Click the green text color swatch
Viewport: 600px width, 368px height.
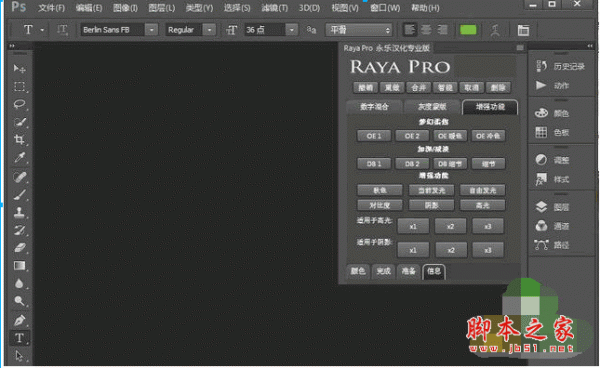pos(468,30)
